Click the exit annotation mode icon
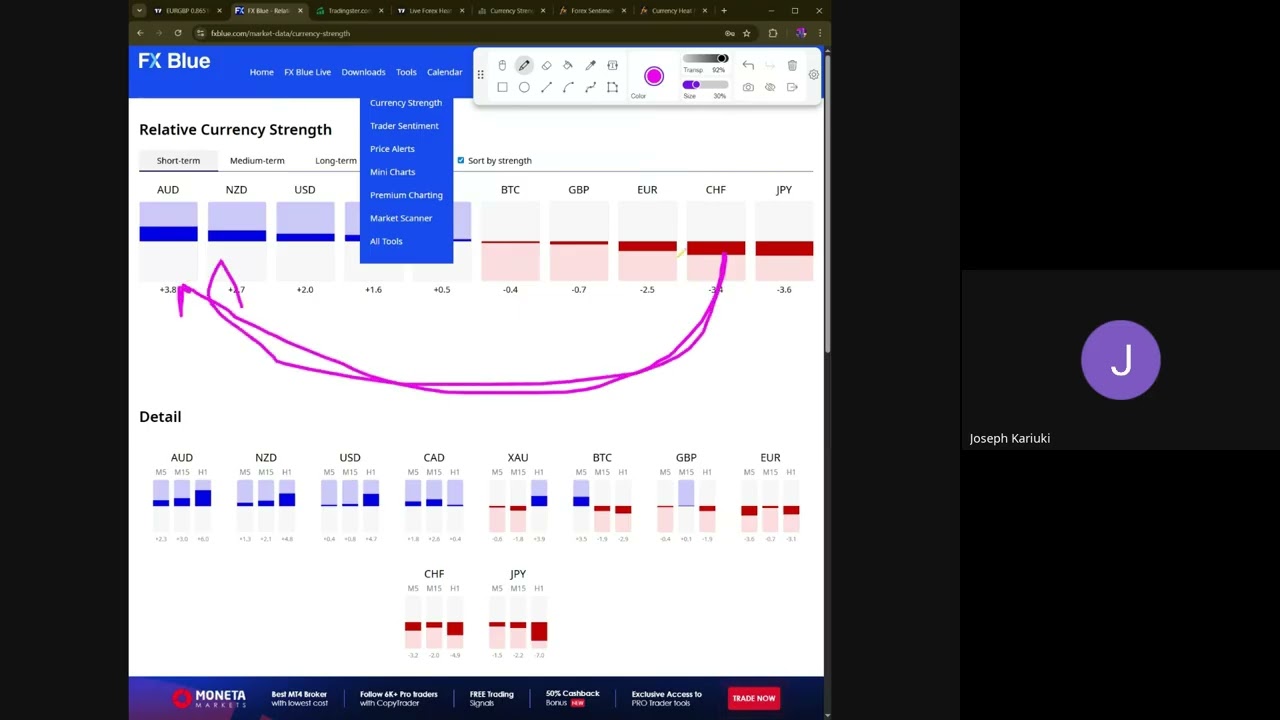Image resolution: width=1280 pixels, height=720 pixels. (792, 88)
